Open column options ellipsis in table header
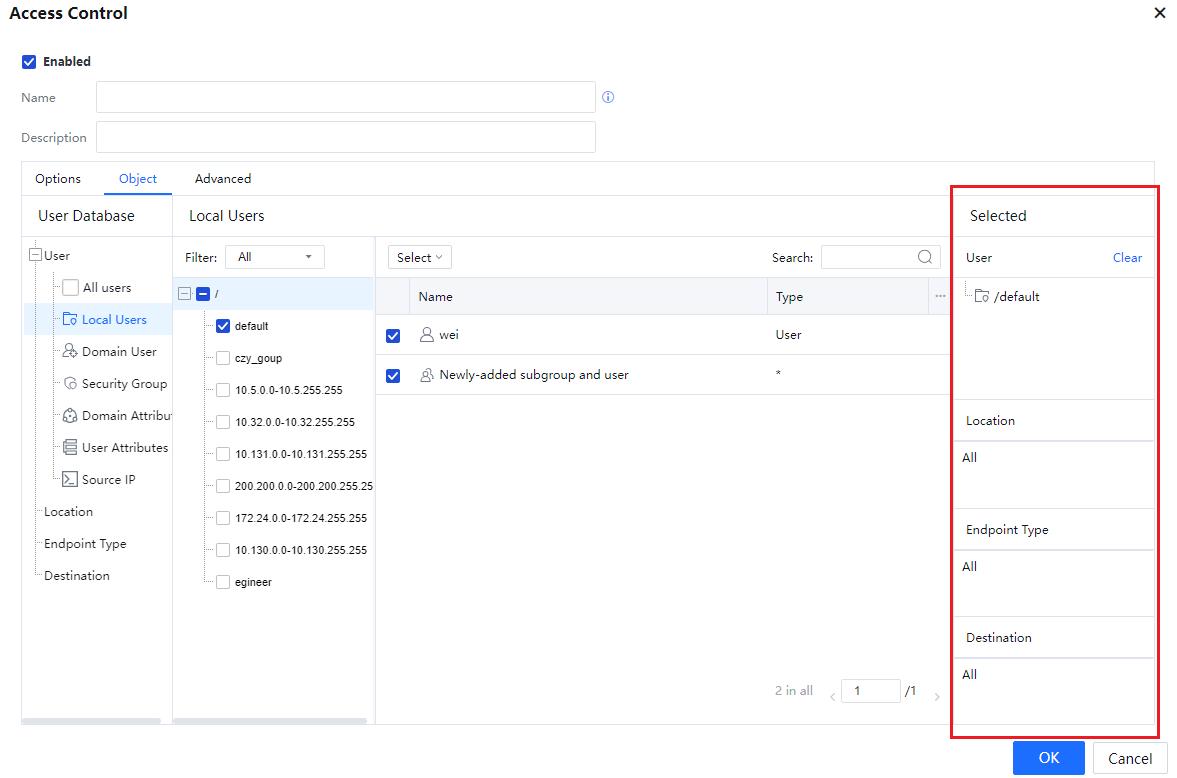This screenshot has width=1177, height=778. (x=940, y=297)
